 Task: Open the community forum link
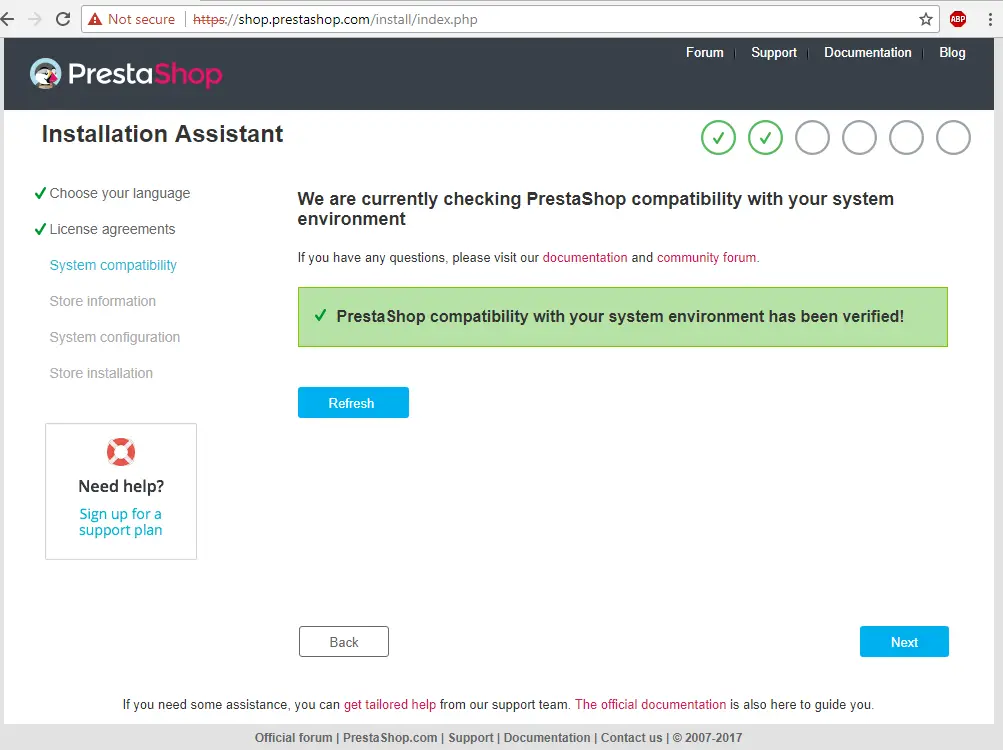pyautogui.click(x=706, y=257)
